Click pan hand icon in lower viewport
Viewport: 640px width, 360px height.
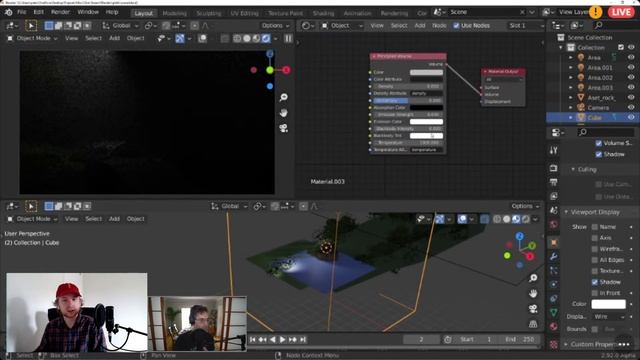click(533, 293)
